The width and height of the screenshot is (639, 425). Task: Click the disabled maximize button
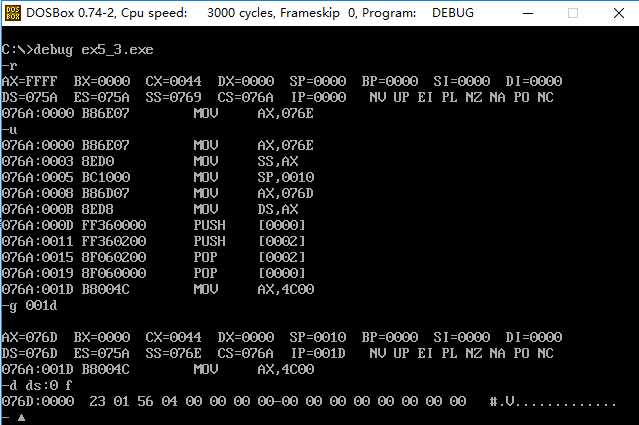click(x=573, y=13)
